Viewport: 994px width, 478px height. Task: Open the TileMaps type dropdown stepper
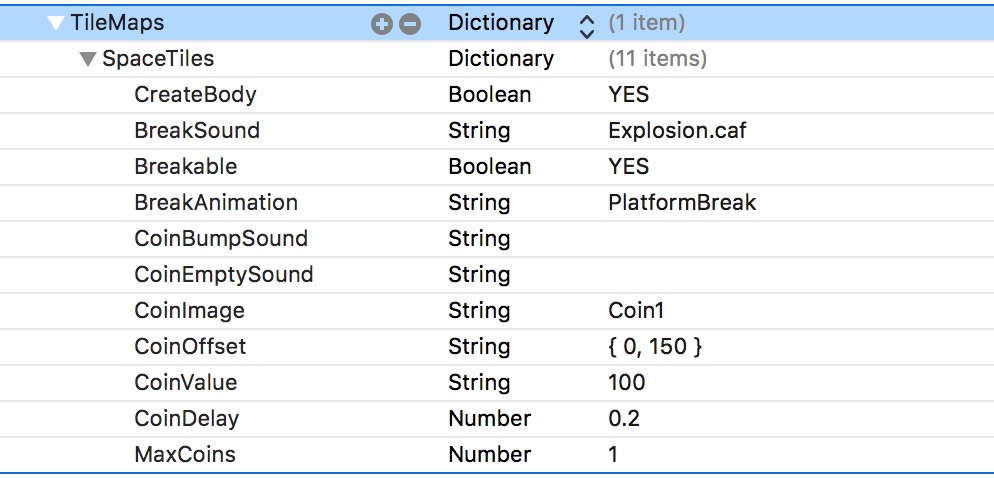[586, 24]
